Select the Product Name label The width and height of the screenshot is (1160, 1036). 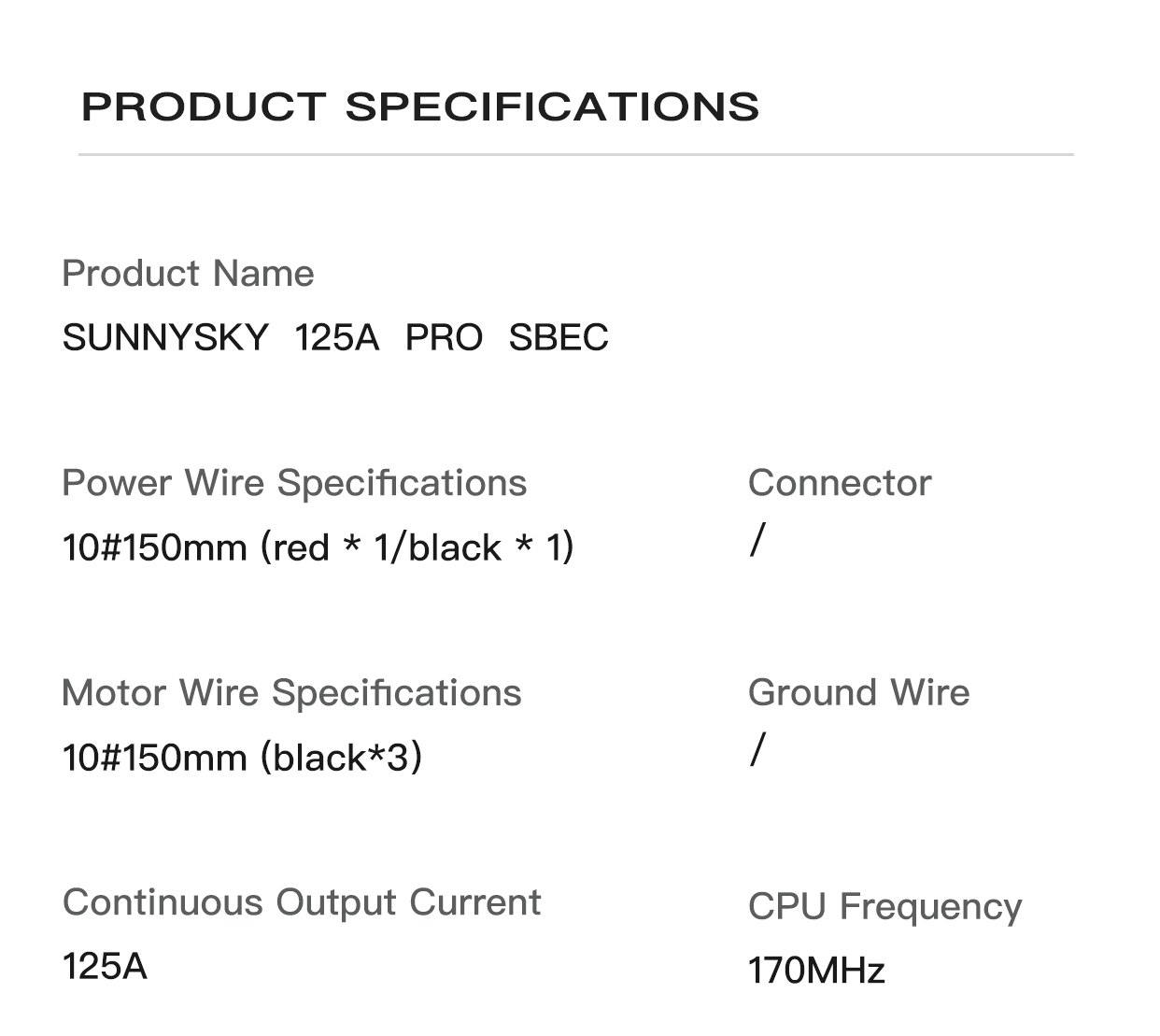coord(188,274)
